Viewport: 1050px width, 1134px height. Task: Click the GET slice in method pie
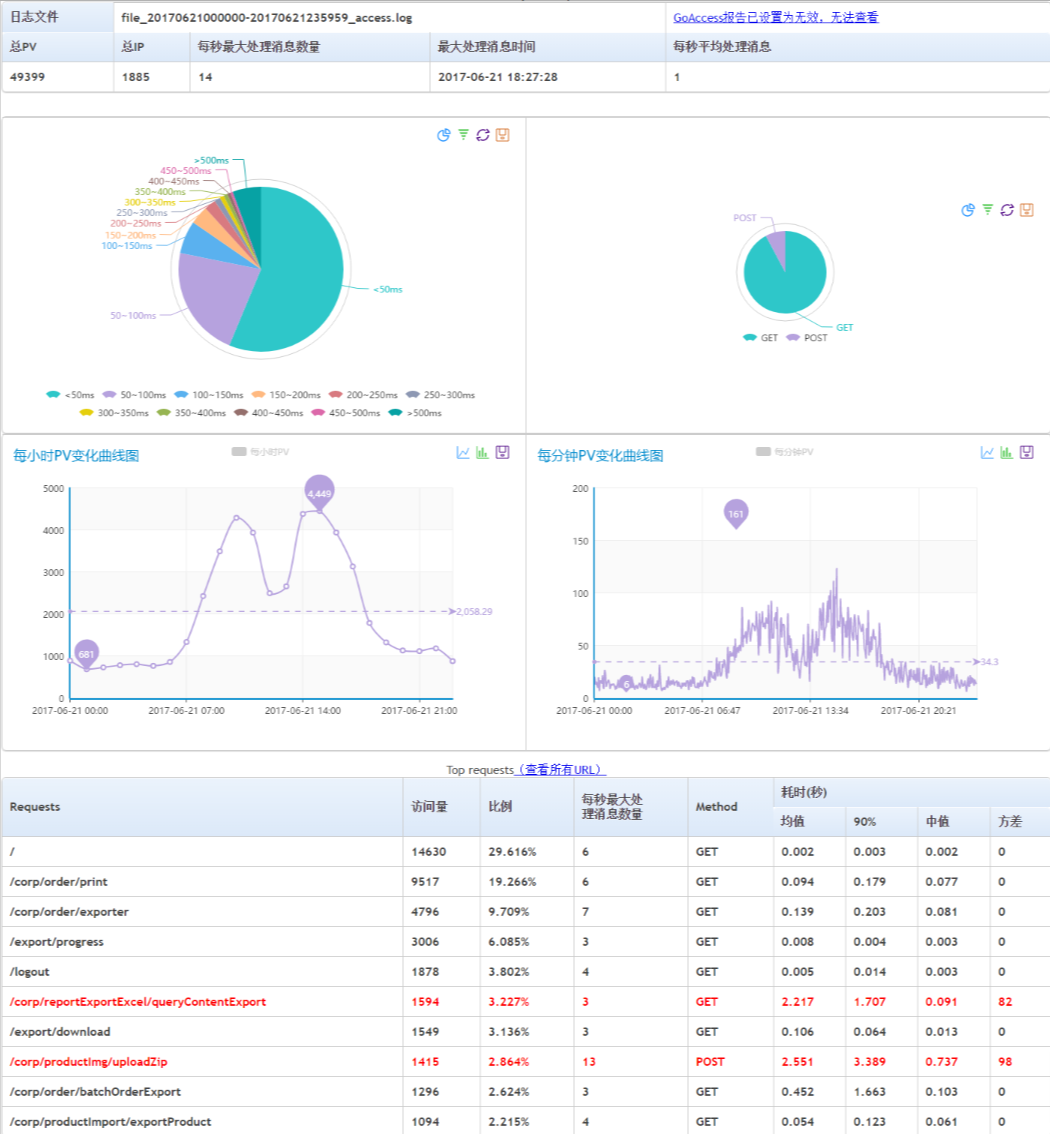785,282
